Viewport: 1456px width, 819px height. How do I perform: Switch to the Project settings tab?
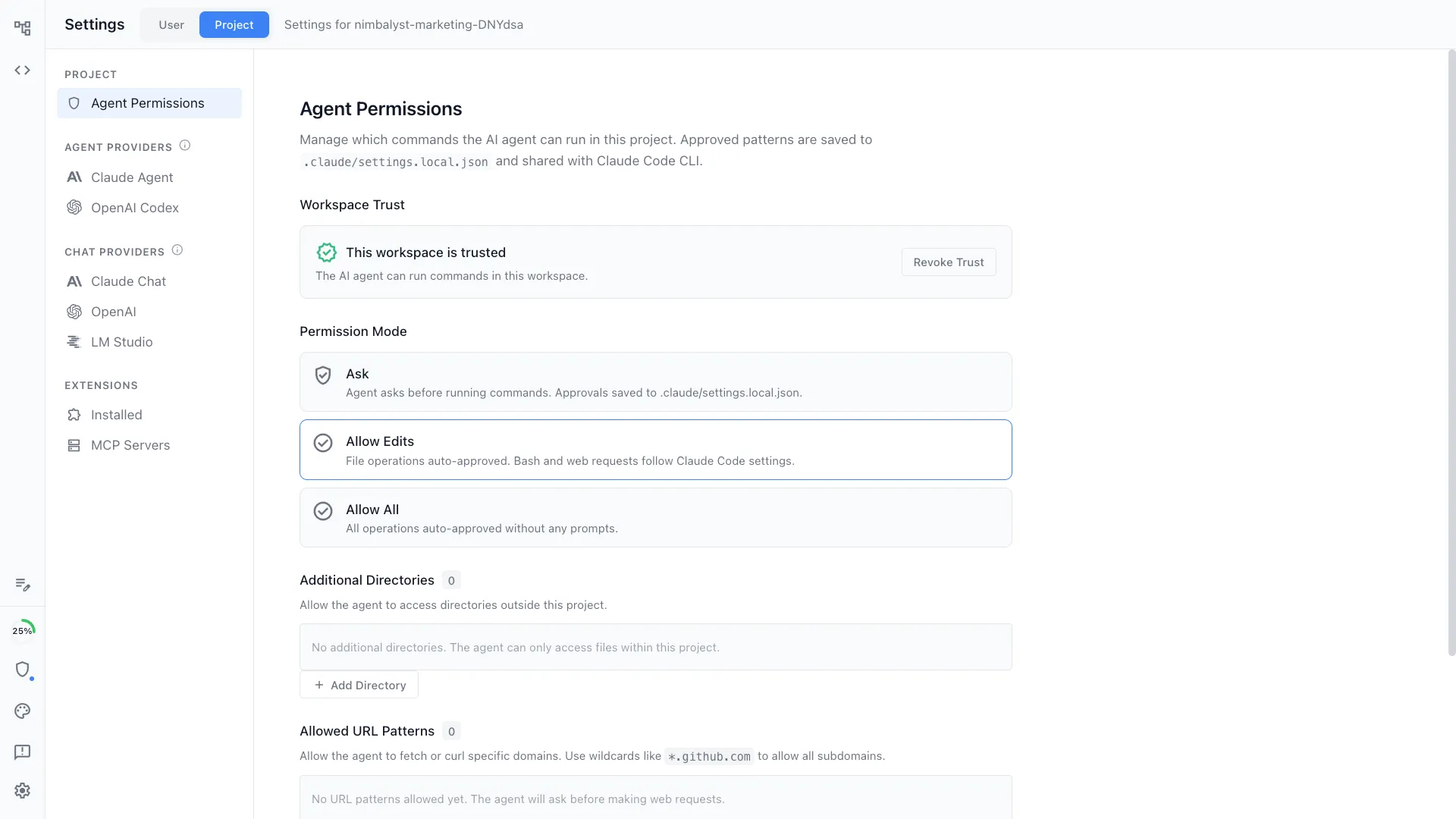coord(234,24)
